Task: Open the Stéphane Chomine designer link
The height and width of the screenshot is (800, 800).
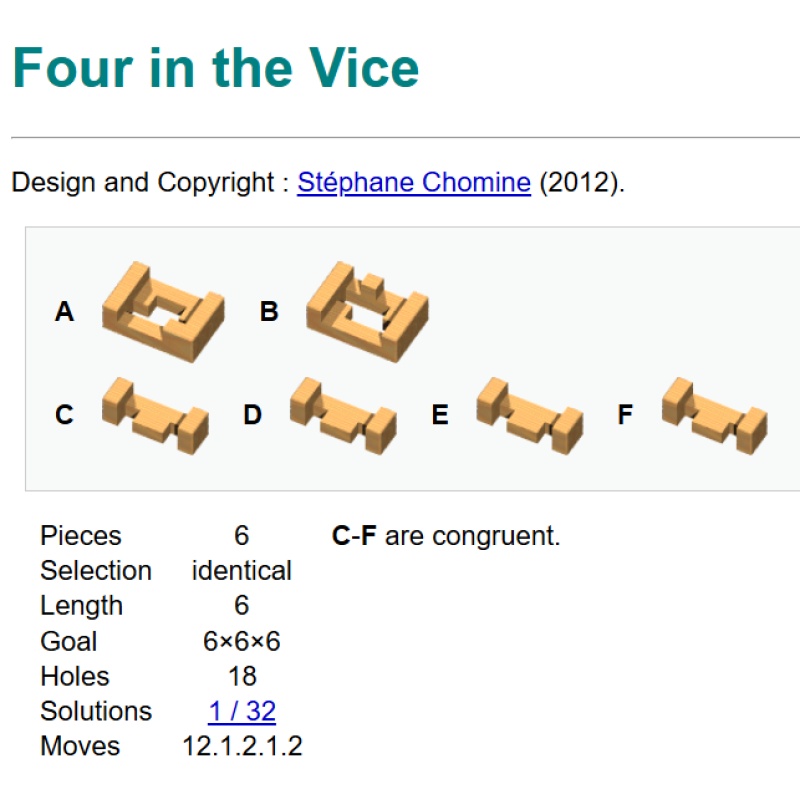Action: (413, 183)
